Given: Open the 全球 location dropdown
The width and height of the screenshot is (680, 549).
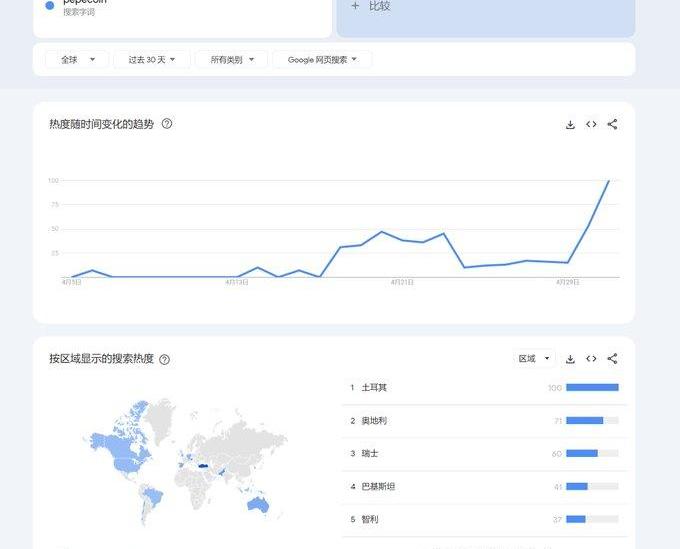Looking at the screenshot, I should point(77,60).
